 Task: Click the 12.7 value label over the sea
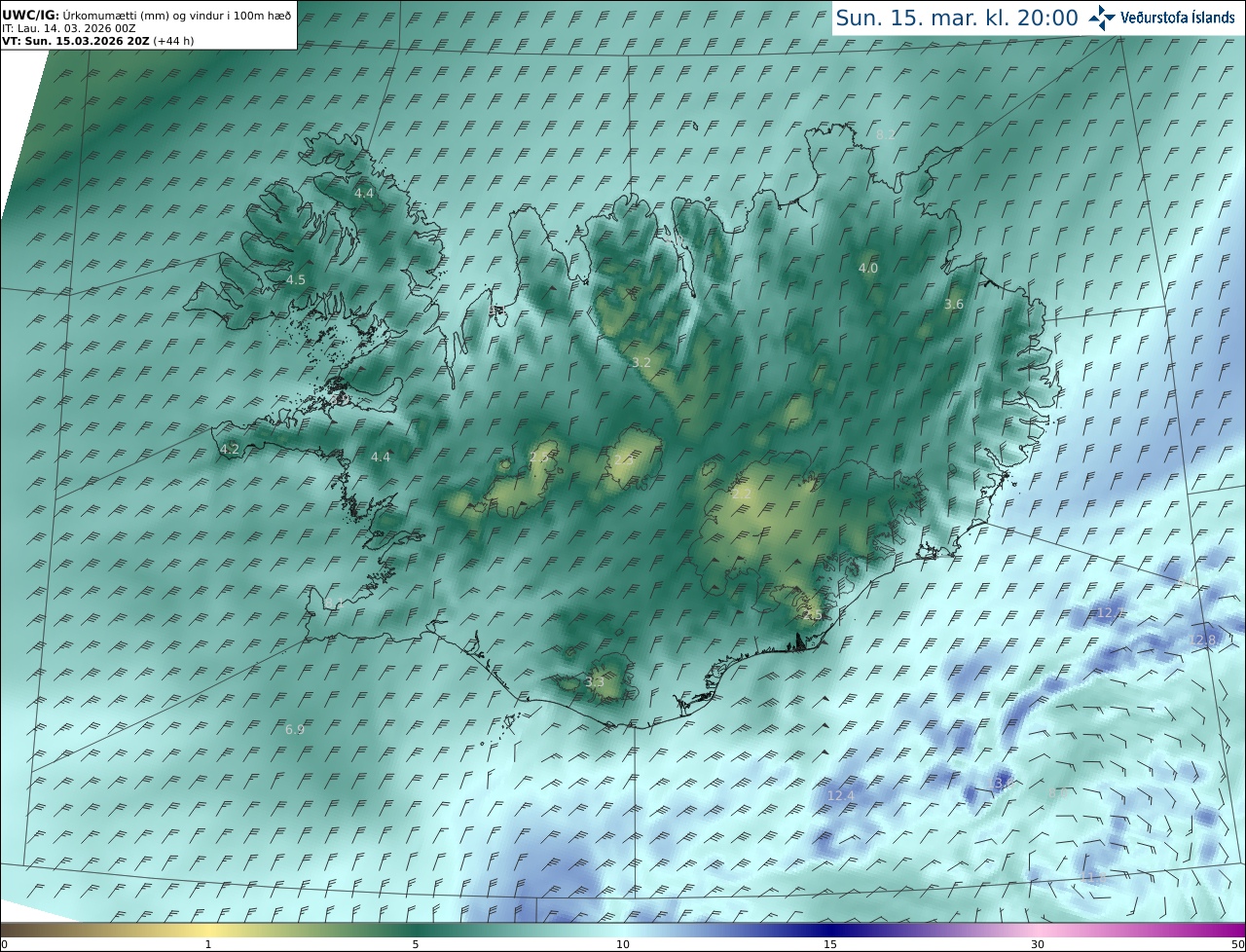[1110, 612]
